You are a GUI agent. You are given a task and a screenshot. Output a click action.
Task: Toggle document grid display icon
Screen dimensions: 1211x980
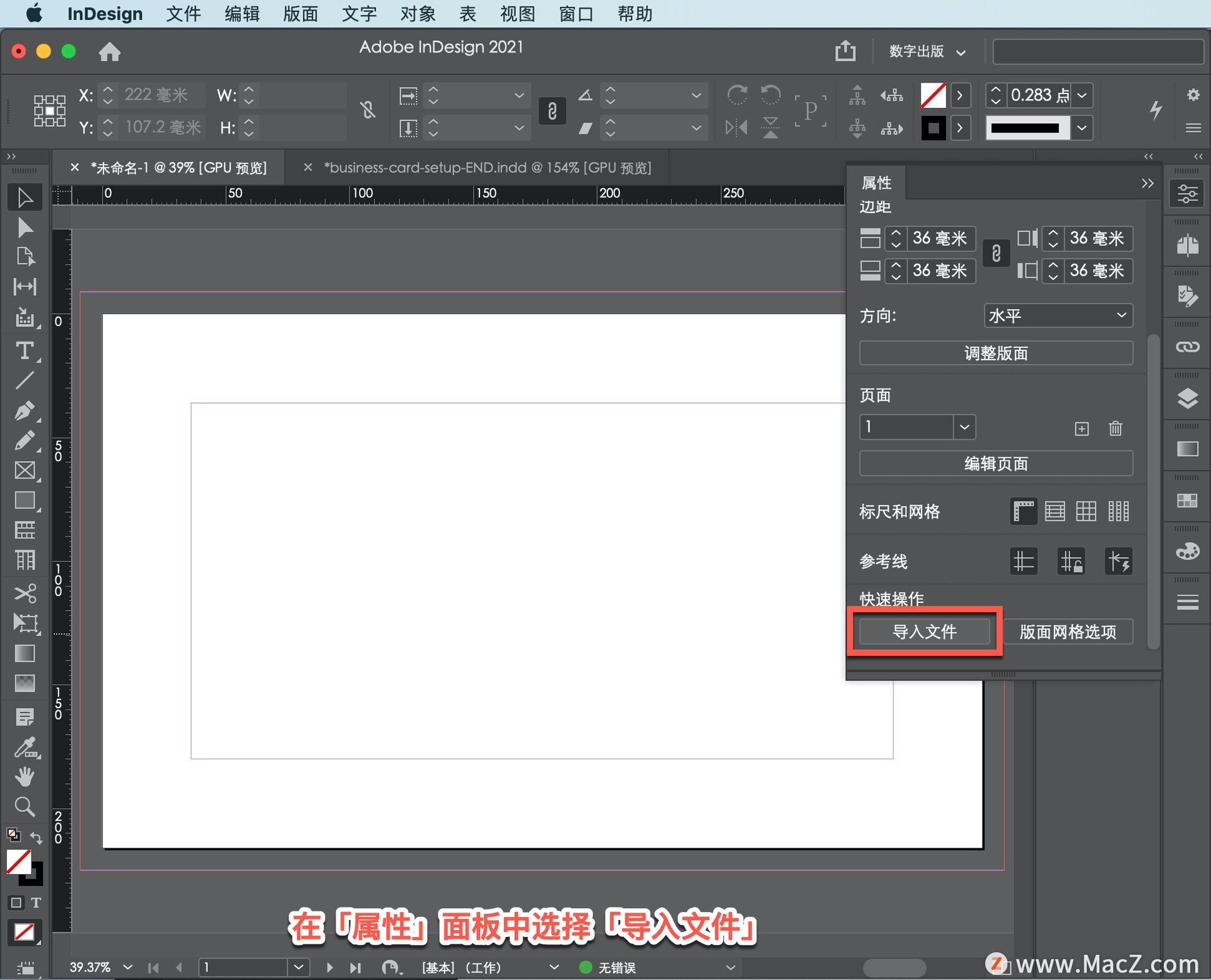(x=1086, y=511)
